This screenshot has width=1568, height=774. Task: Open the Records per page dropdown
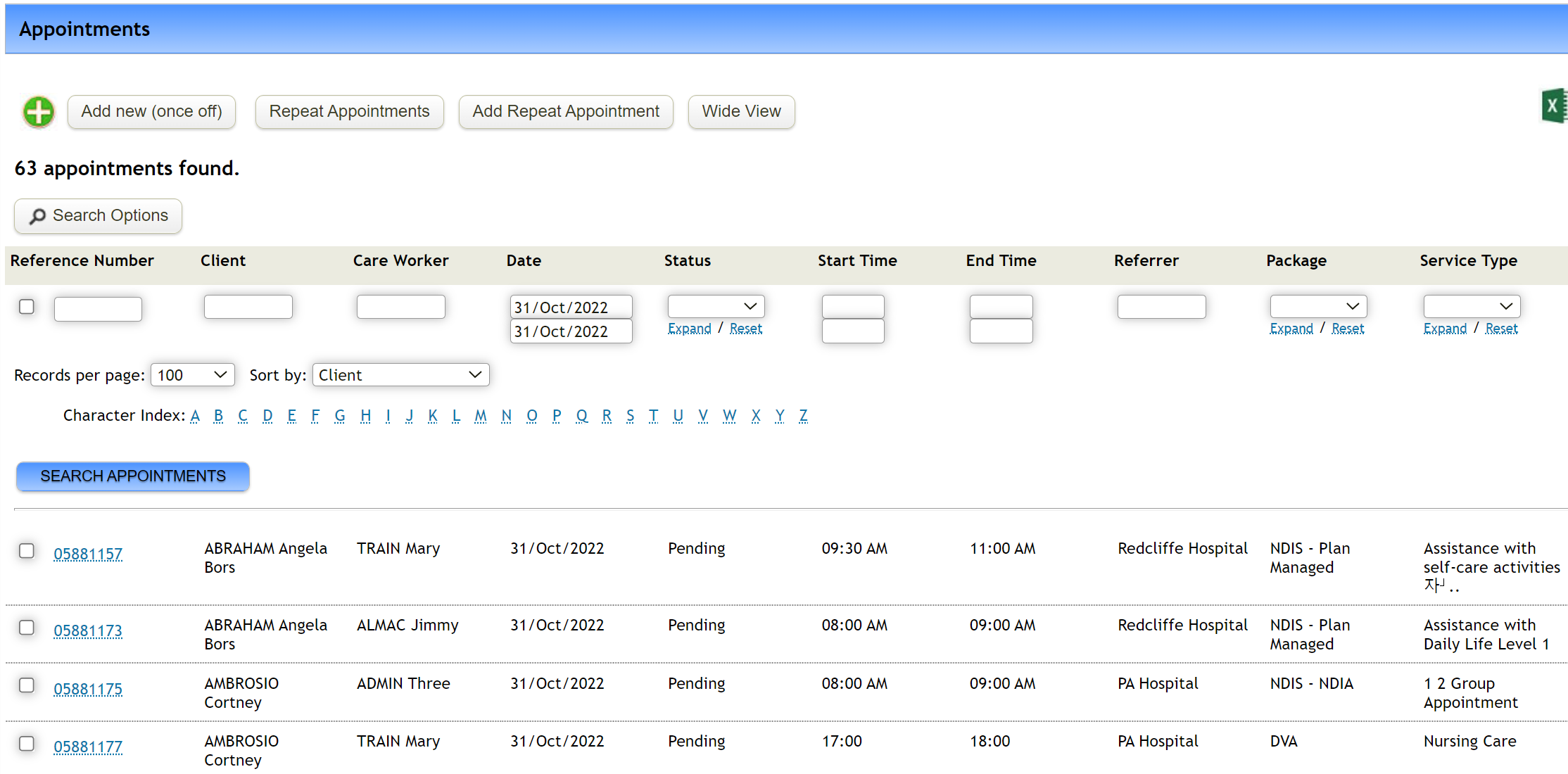192,375
